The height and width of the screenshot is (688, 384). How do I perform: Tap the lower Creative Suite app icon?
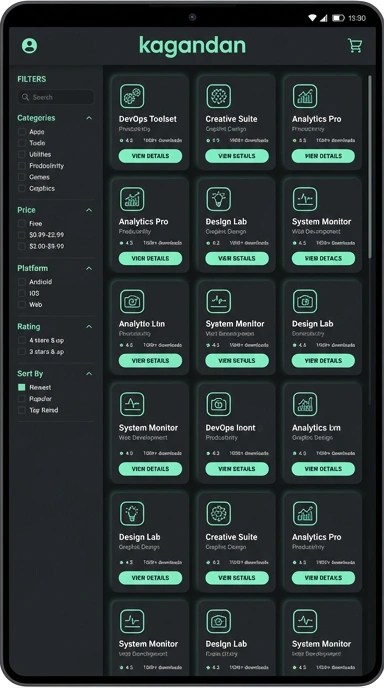(x=219, y=513)
